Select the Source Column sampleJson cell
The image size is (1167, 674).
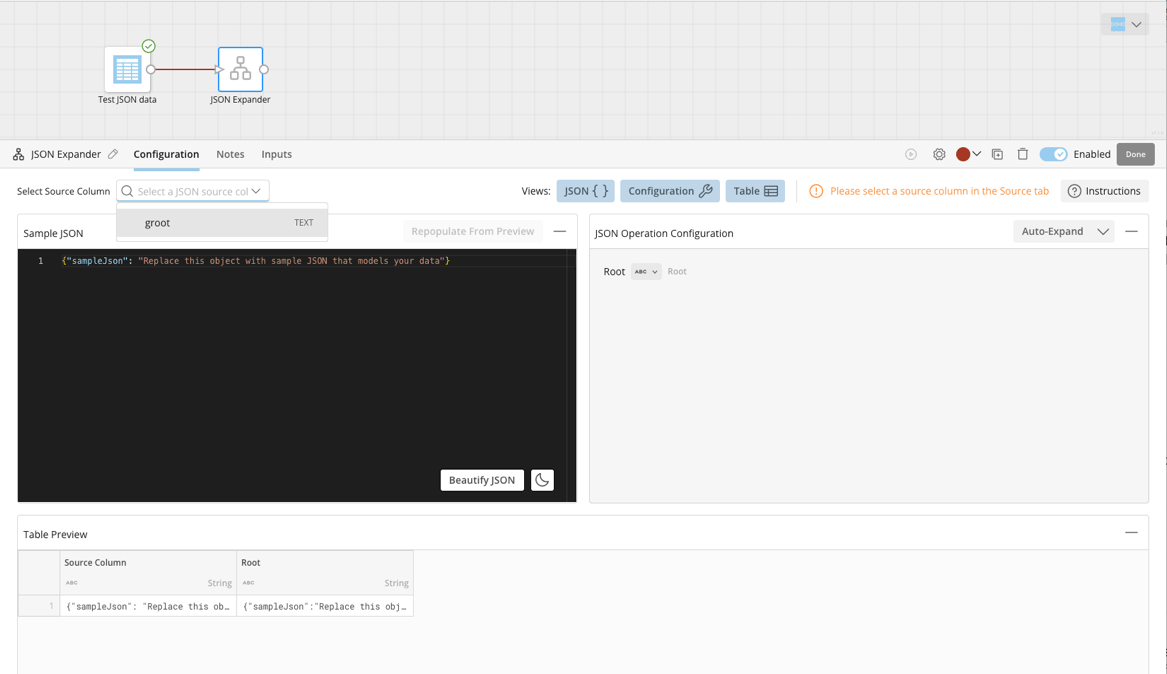pos(148,606)
